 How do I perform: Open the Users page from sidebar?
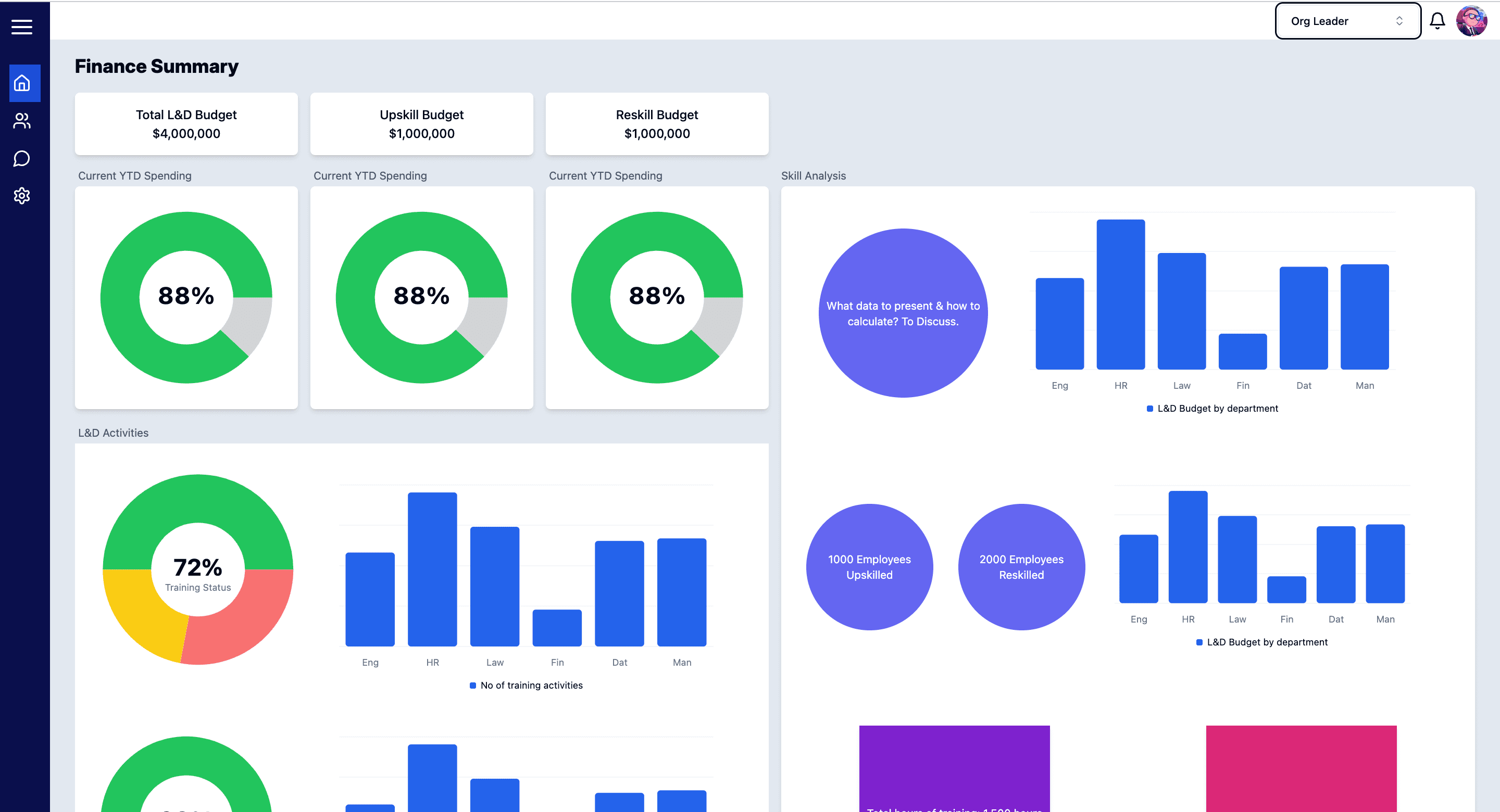[x=22, y=121]
